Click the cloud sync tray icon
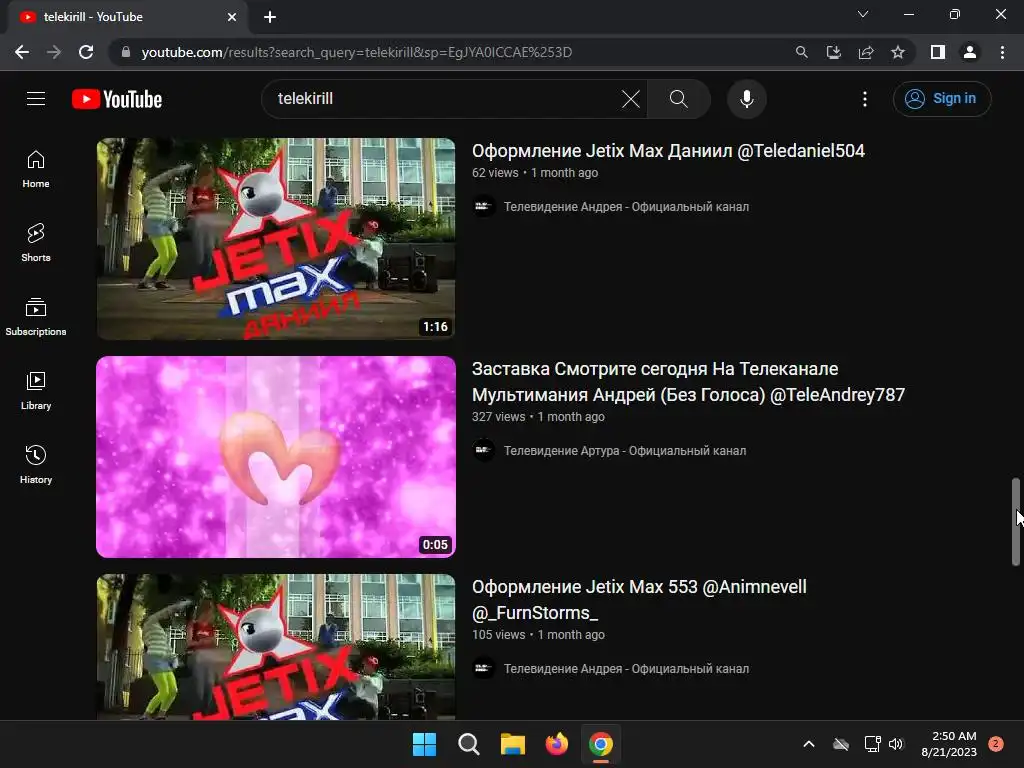This screenshot has width=1024, height=768. (x=840, y=744)
